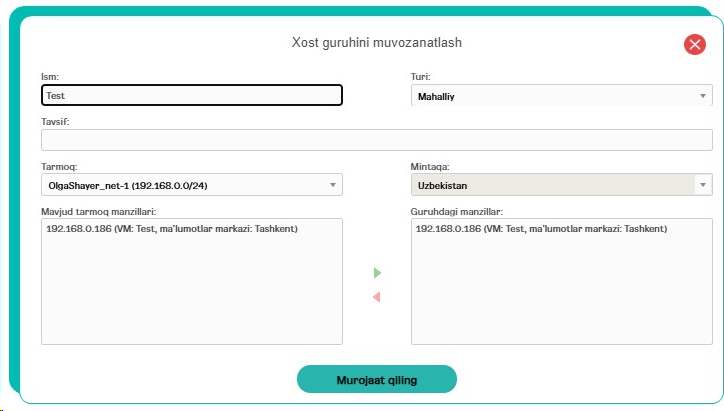The image size is (724, 411).
Task: Focus the Ism field containing Test
Action: tap(192, 95)
